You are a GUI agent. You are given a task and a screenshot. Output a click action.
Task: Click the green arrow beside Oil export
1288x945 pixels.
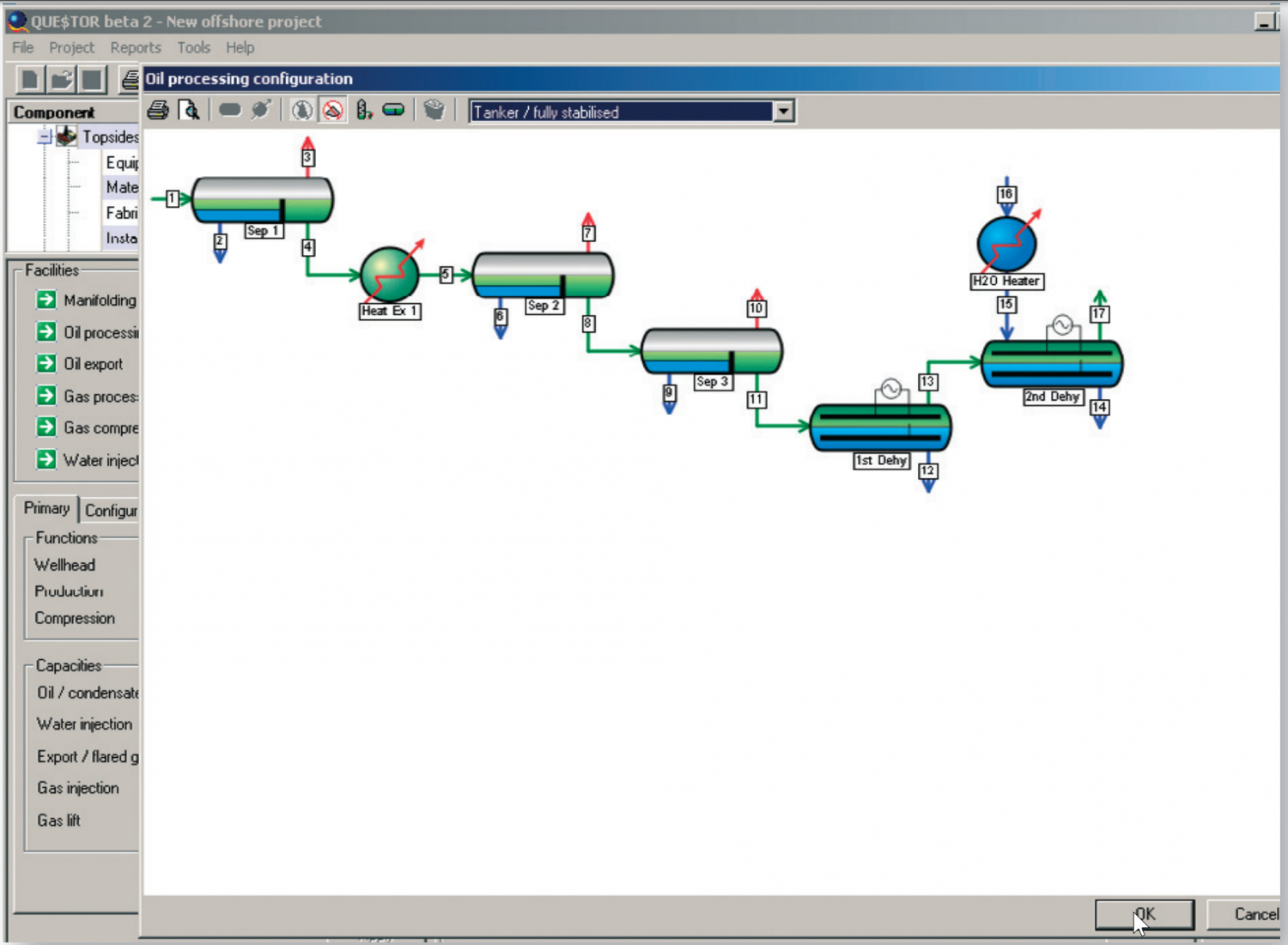tap(46, 363)
